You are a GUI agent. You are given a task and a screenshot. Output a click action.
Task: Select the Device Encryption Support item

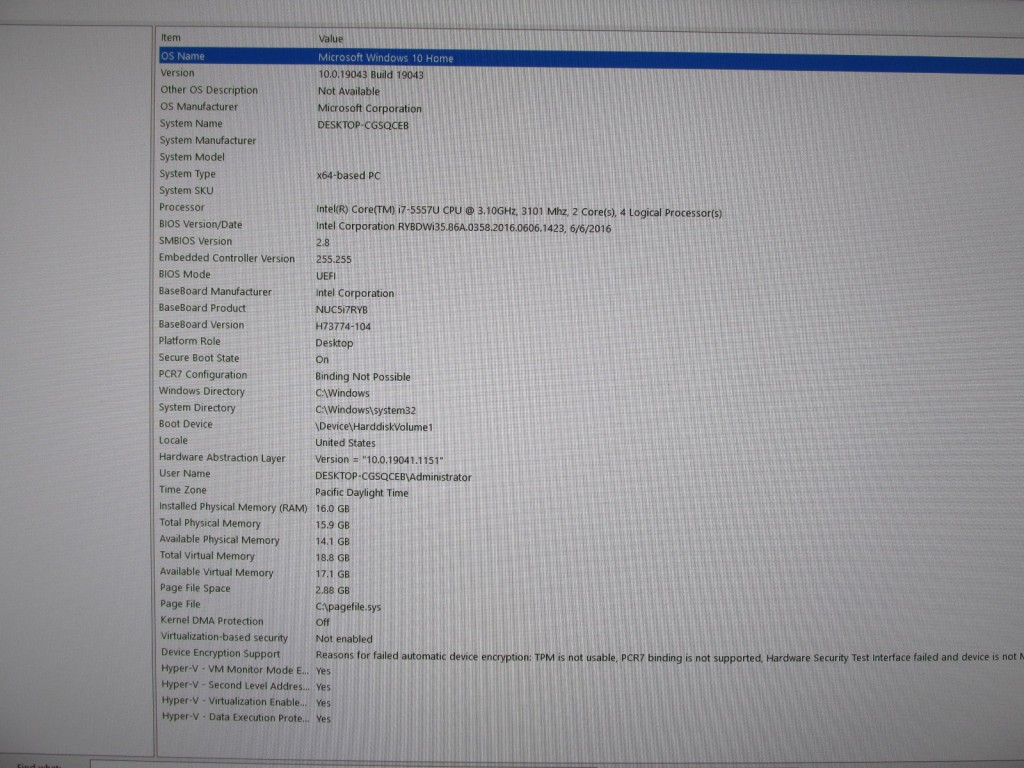click(221, 653)
